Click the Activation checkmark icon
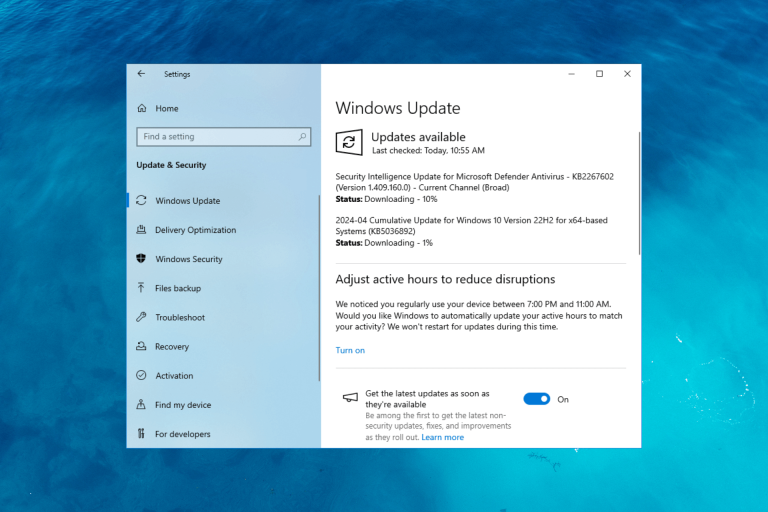 [141, 375]
